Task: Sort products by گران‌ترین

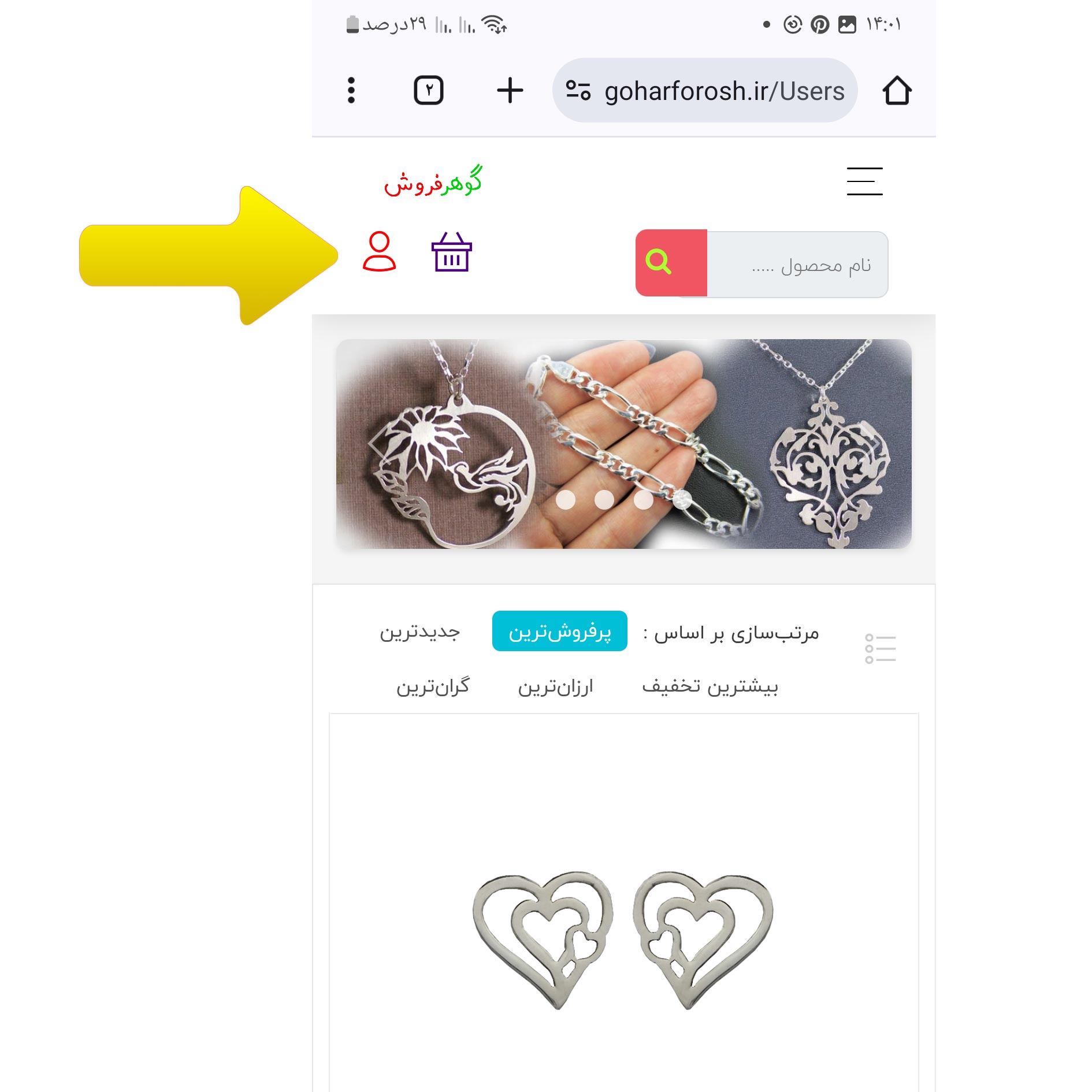Action: coord(433,686)
